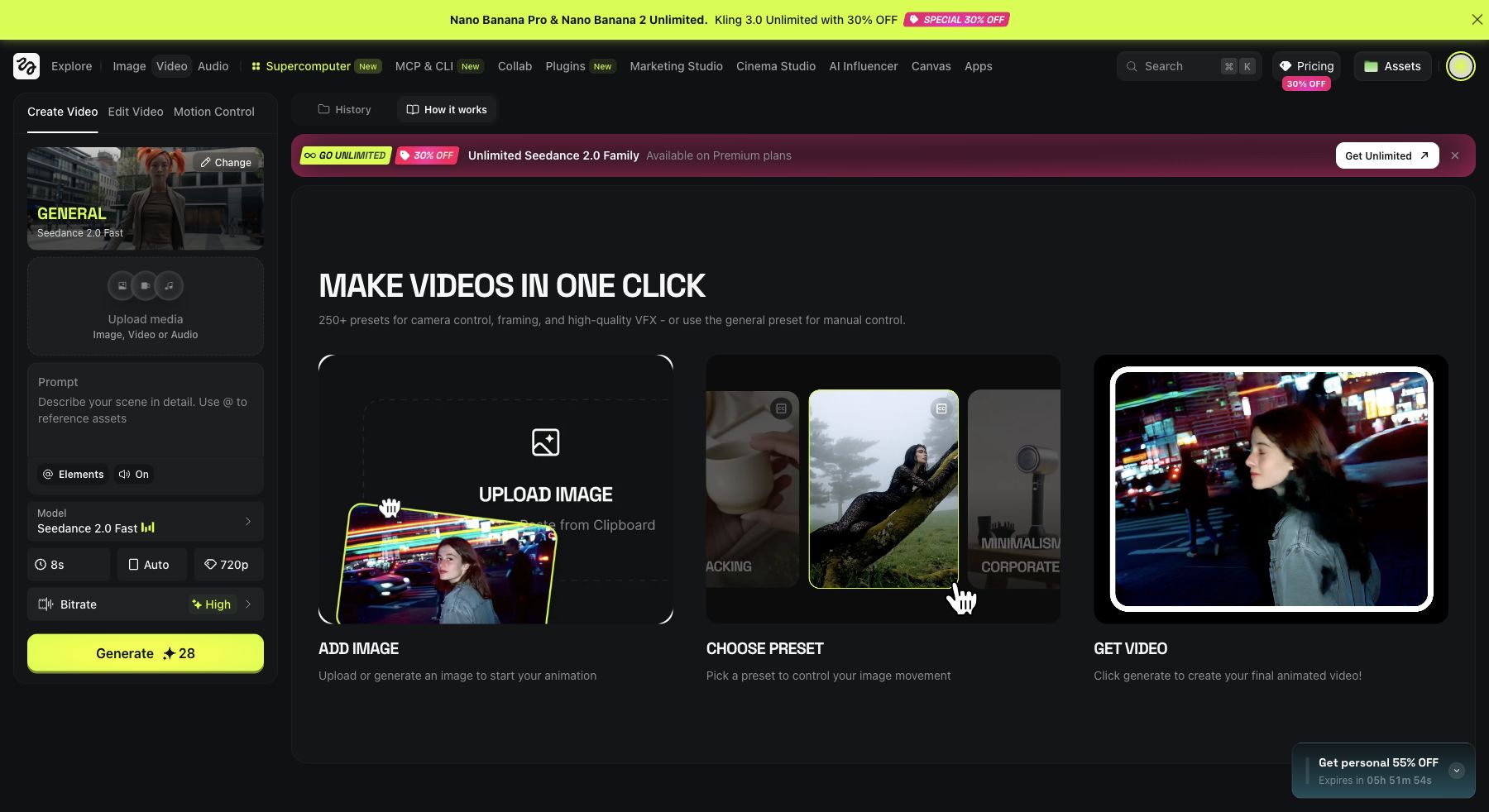Screen dimensions: 1489x812
Task: Open the Explore menu item
Action: pyautogui.click(x=72, y=66)
